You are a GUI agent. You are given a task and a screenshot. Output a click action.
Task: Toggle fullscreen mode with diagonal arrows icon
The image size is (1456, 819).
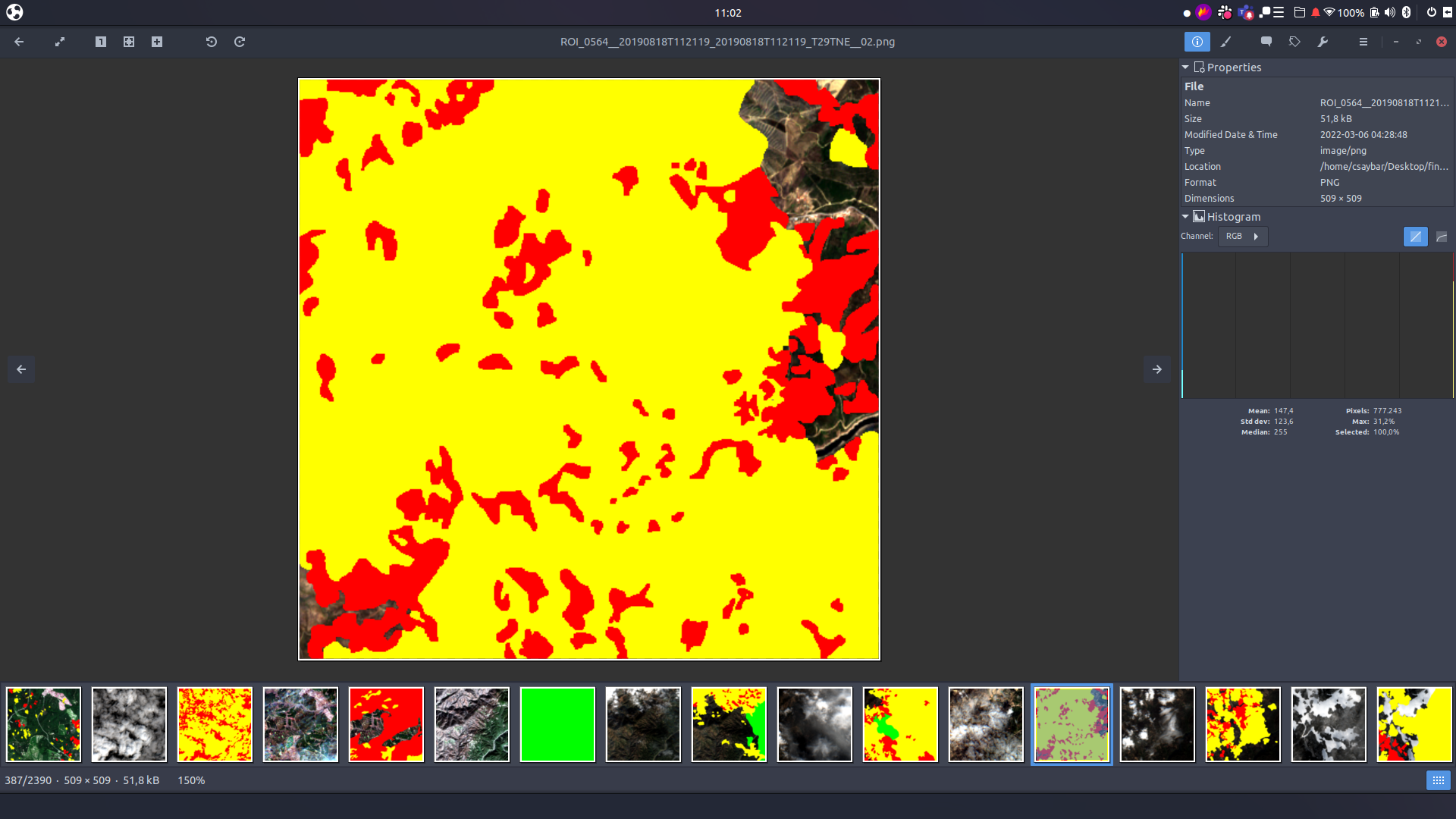coord(60,42)
